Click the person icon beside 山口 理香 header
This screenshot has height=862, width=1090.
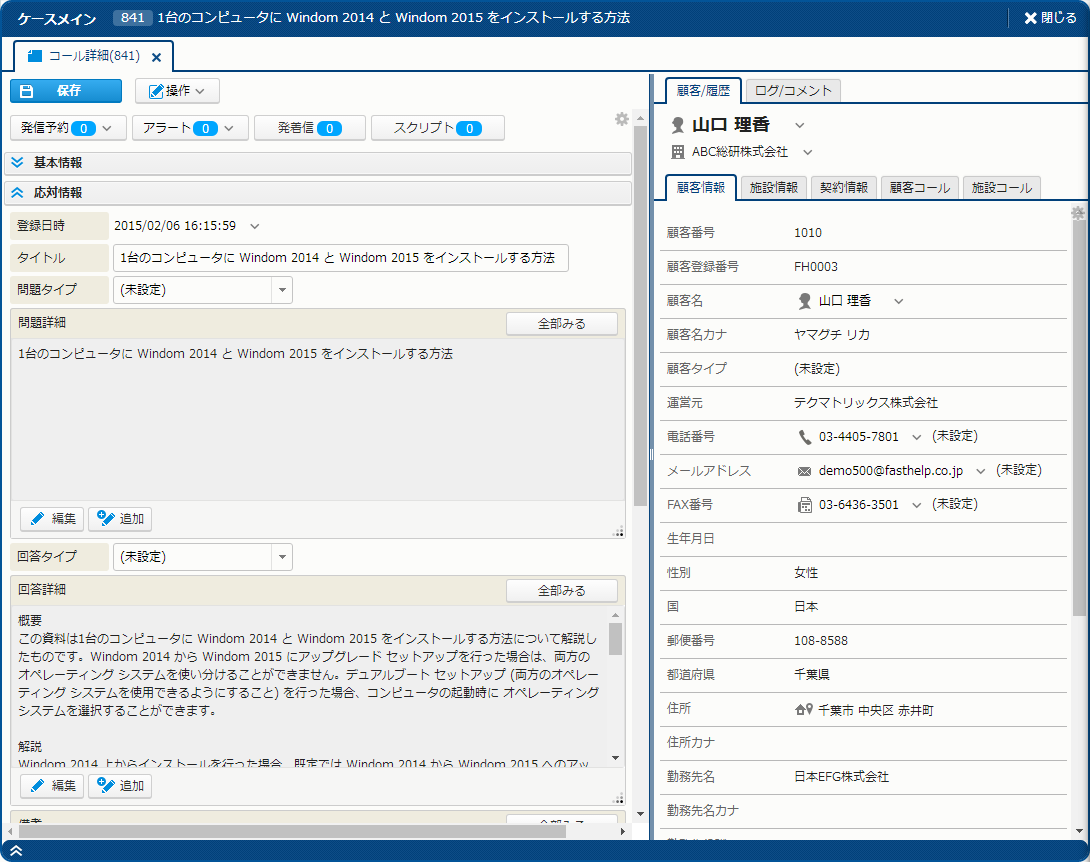pyautogui.click(x=678, y=125)
